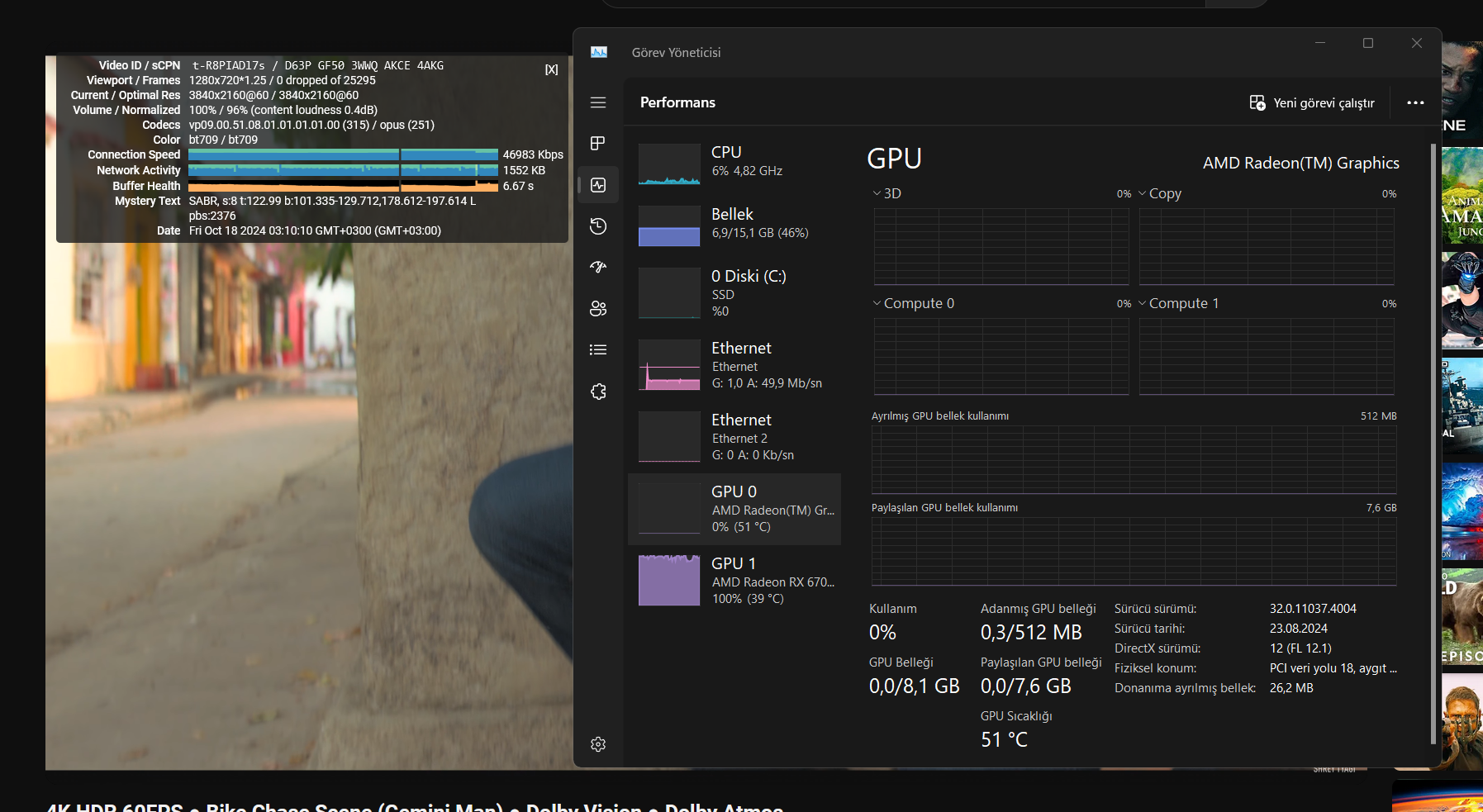Click the Task Manager vertical scrollbar
Image resolution: width=1483 pixels, height=812 pixels.
tap(1433, 444)
